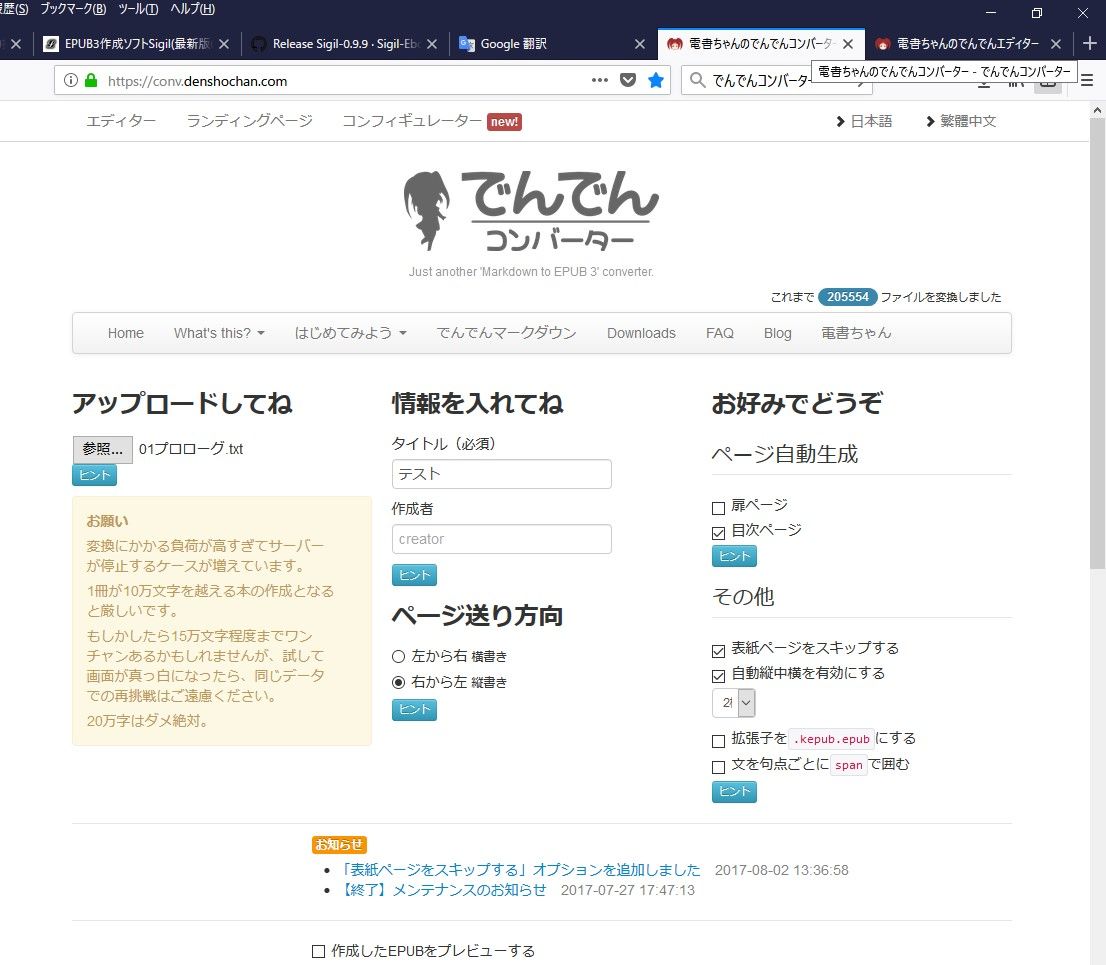The height and width of the screenshot is (965, 1106).
Task: Uncheck 自動縦中横を有効にする option
Action: pyautogui.click(x=718, y=676)
